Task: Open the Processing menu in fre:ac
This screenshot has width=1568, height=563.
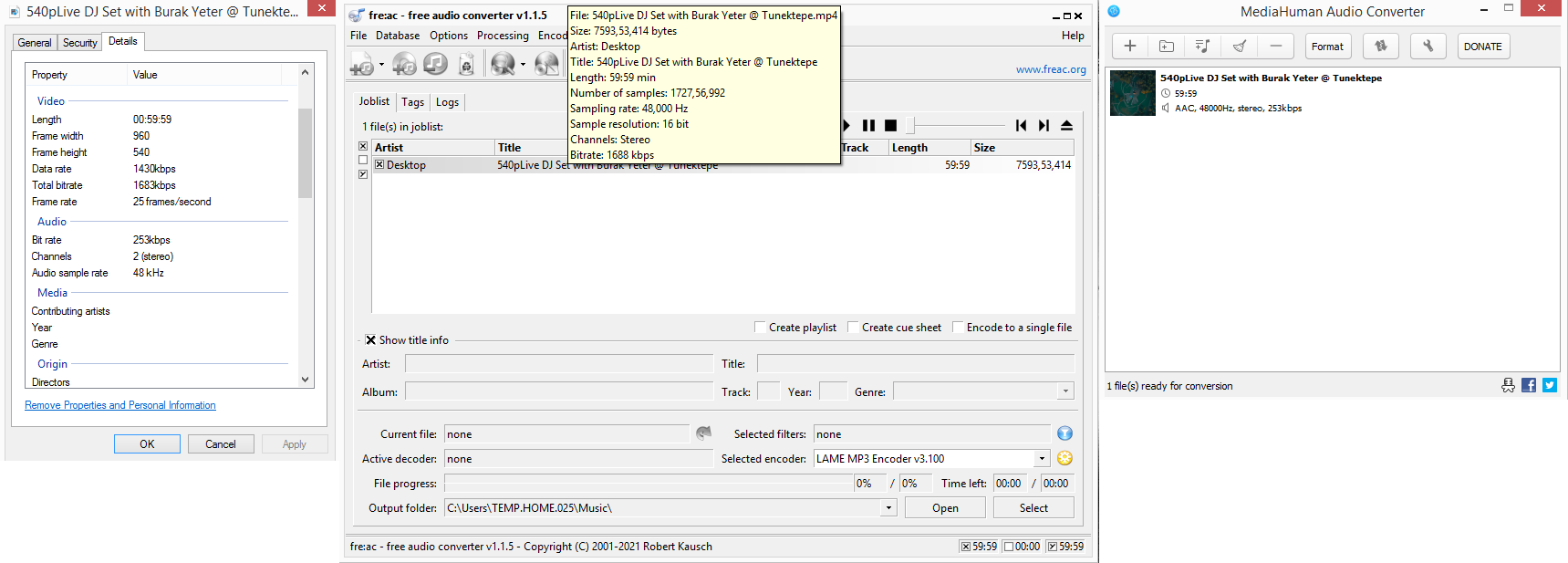Action: 503,36
